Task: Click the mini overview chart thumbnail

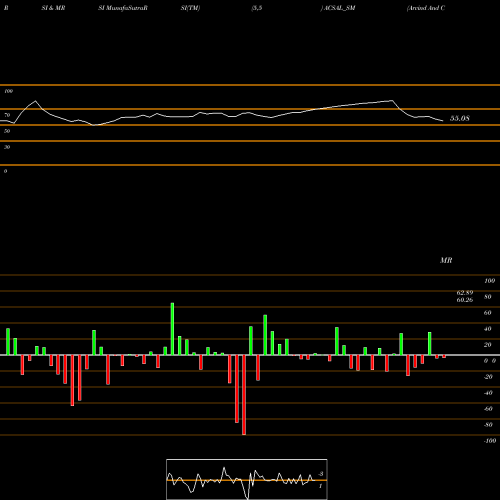Action: 247,479
